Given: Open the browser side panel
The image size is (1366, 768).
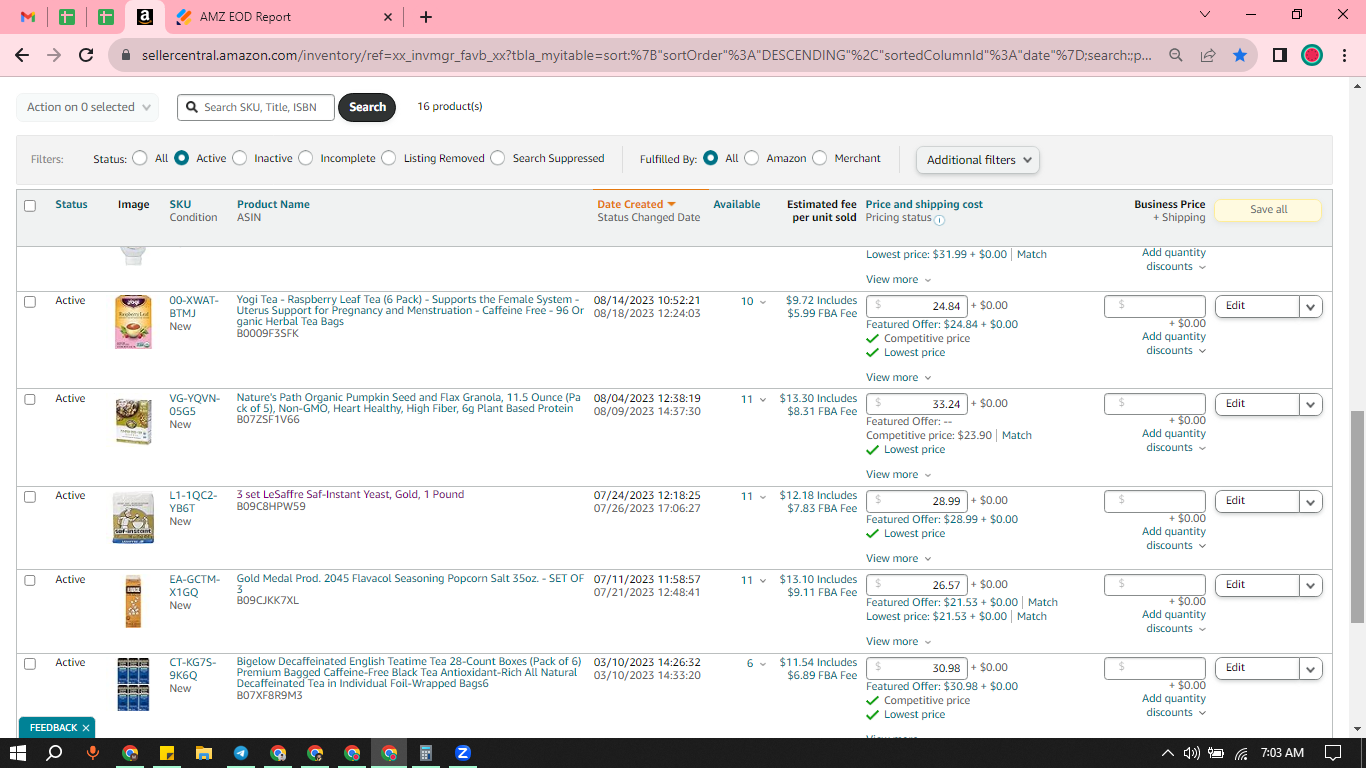Looking at the screenshot, I should click(1279, 56).
